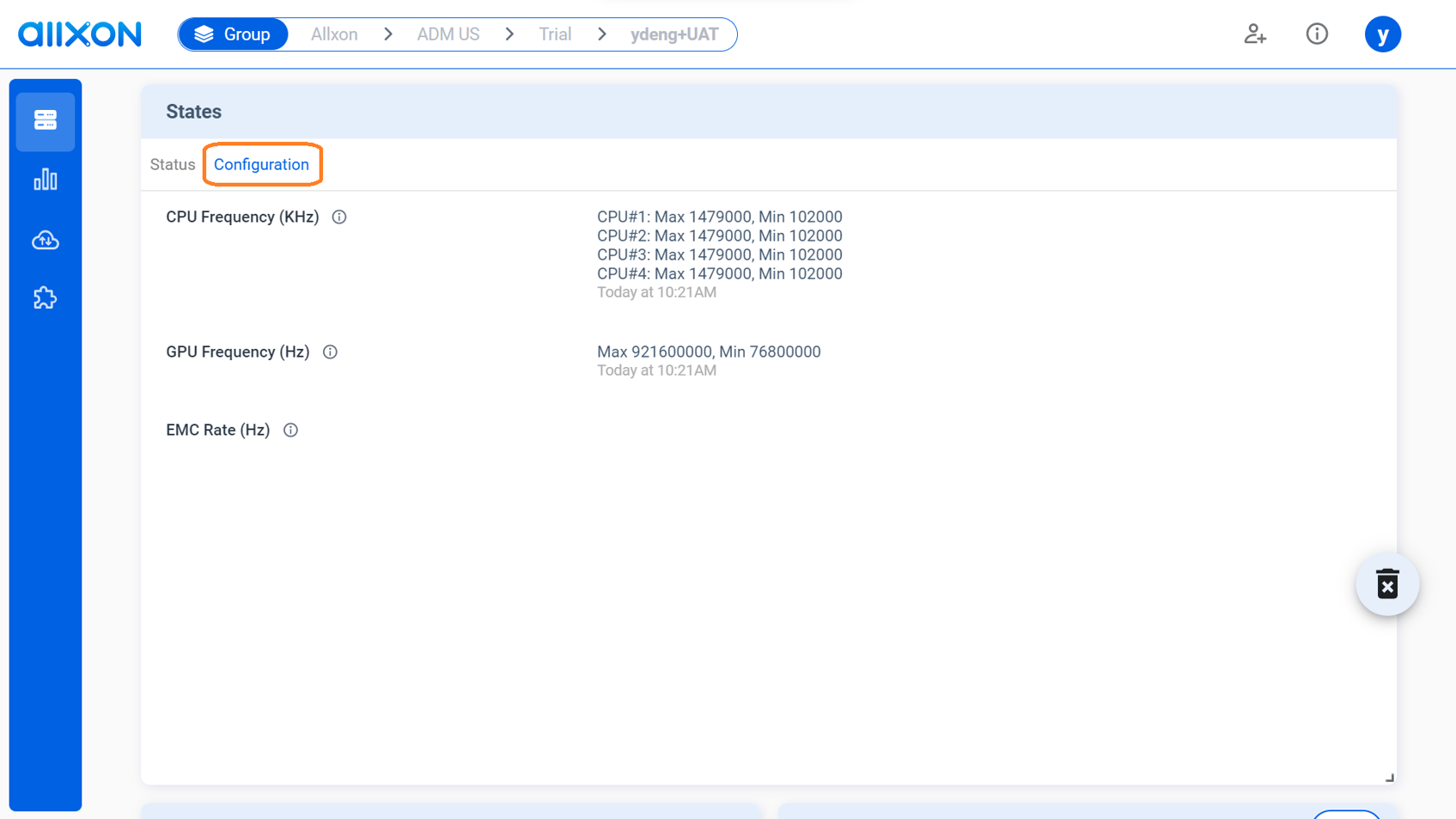The width and height of the screenshot is (1456, 819).
Task: Select the Devices icon in sidebar
Action: (45, 121)
